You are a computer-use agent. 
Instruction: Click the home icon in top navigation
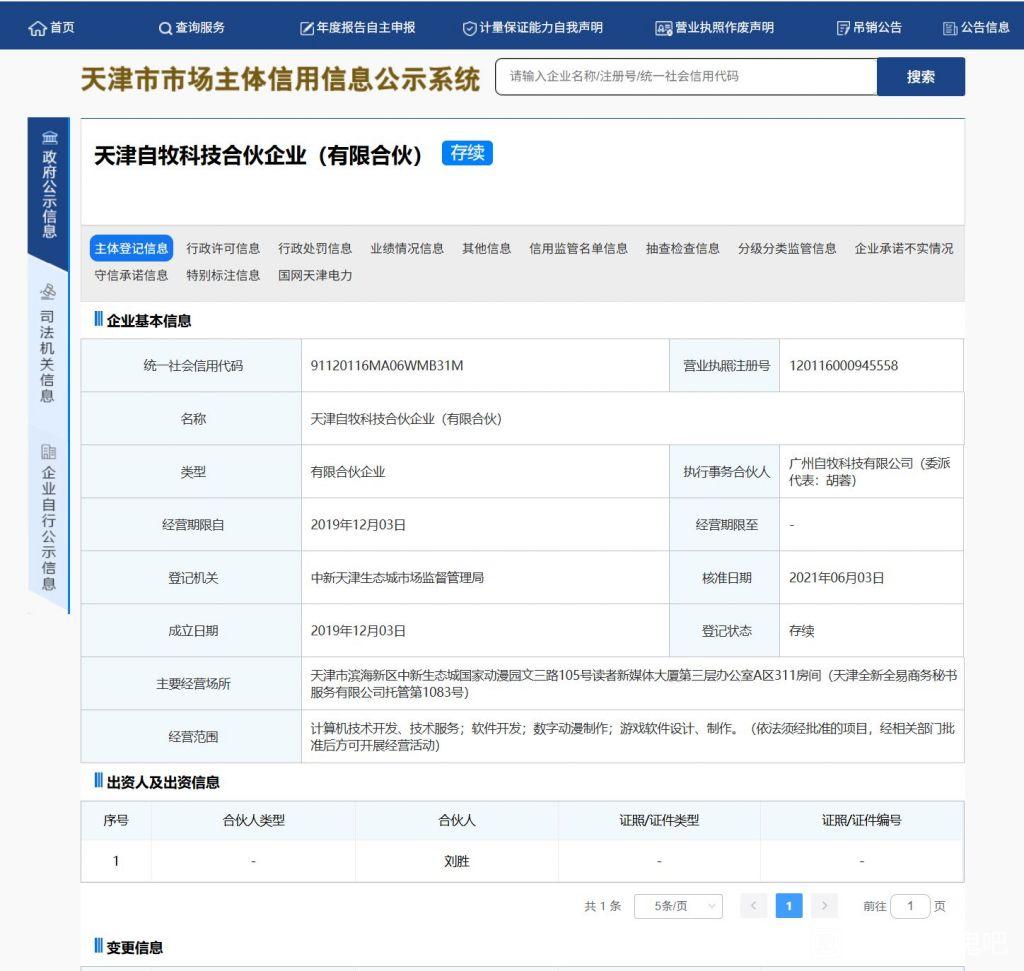(x=38, y=28)
